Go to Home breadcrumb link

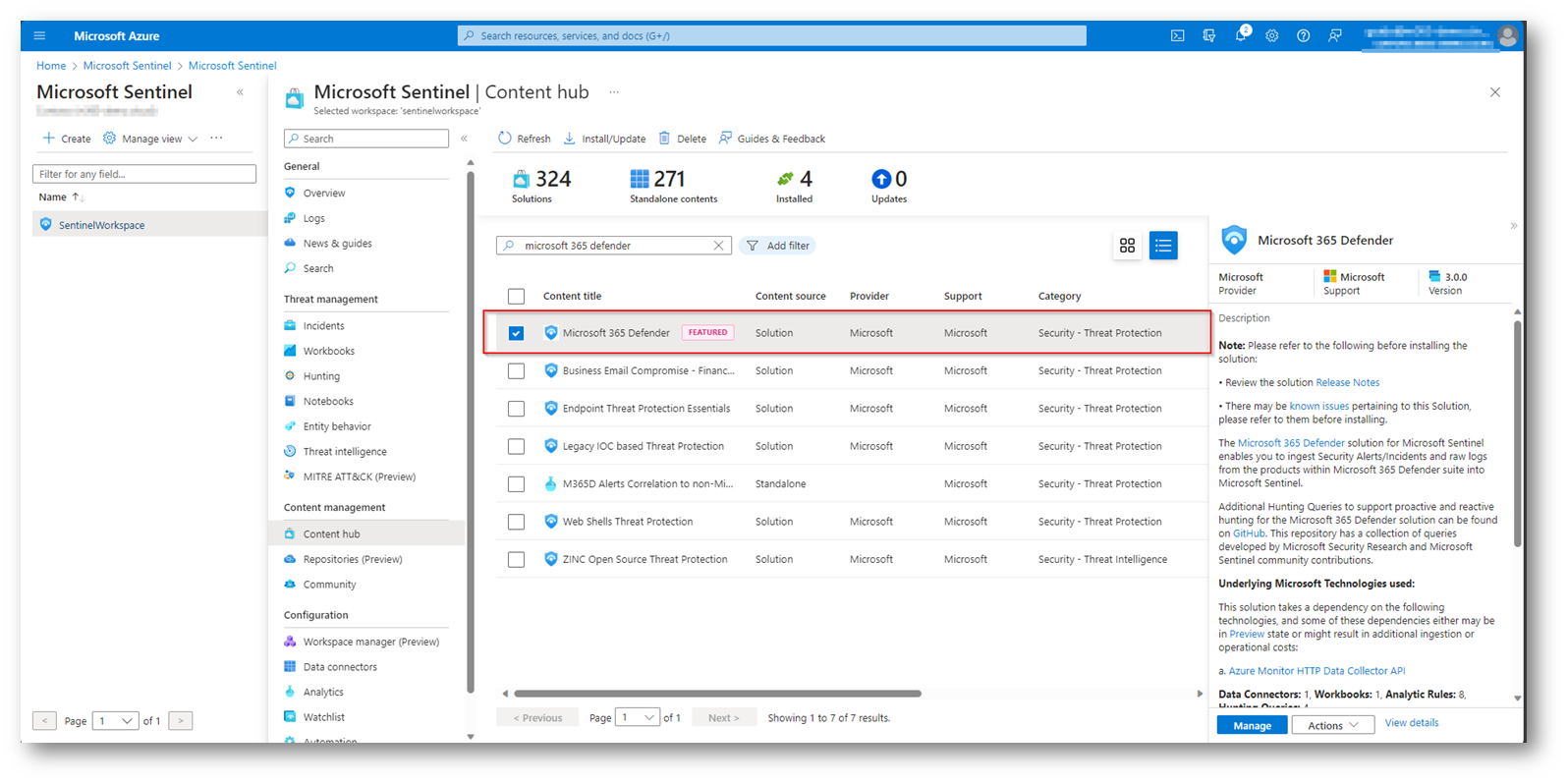pos(51,66)
